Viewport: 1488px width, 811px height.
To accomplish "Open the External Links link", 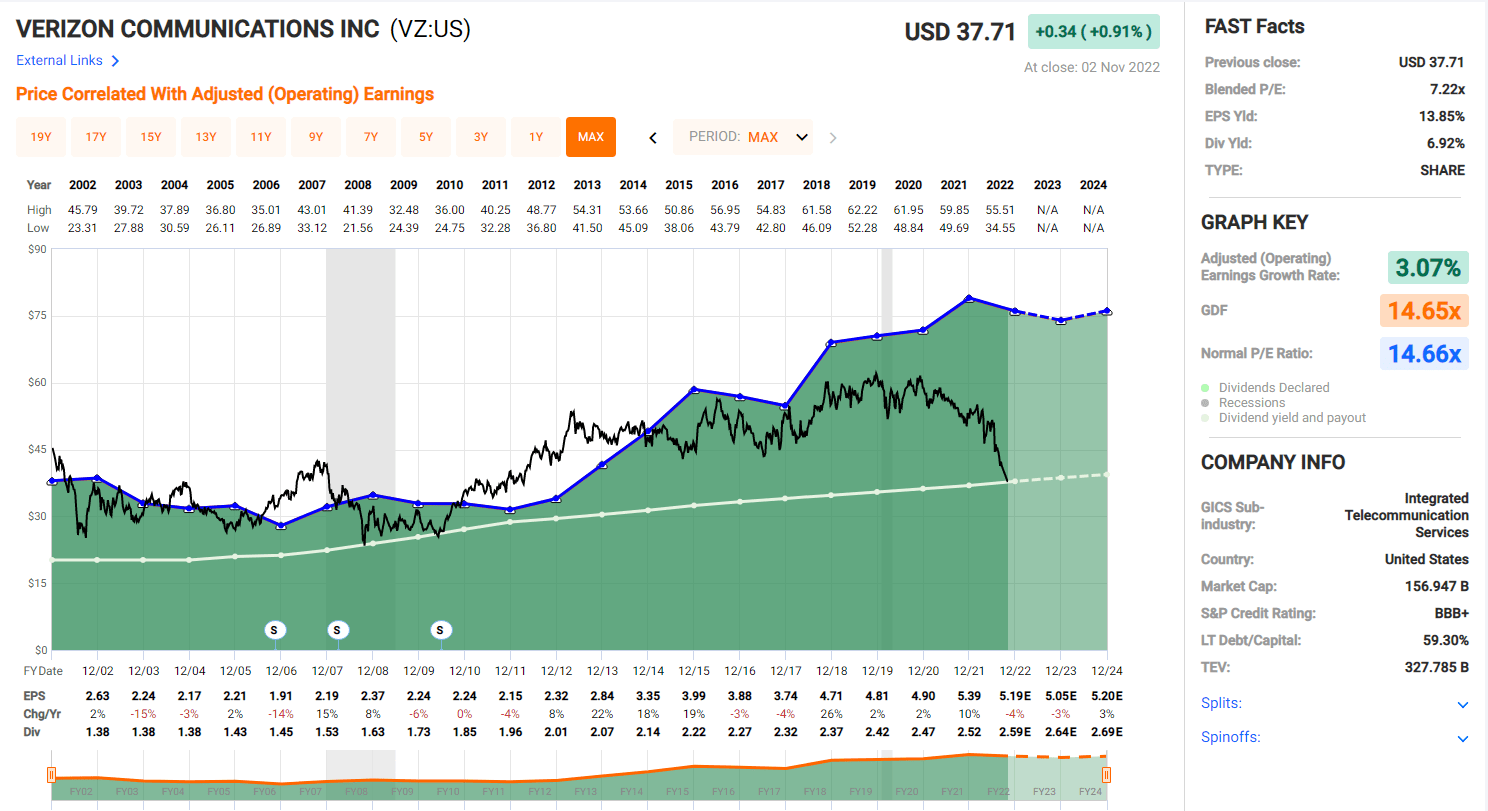I will [x=59, y=60].
